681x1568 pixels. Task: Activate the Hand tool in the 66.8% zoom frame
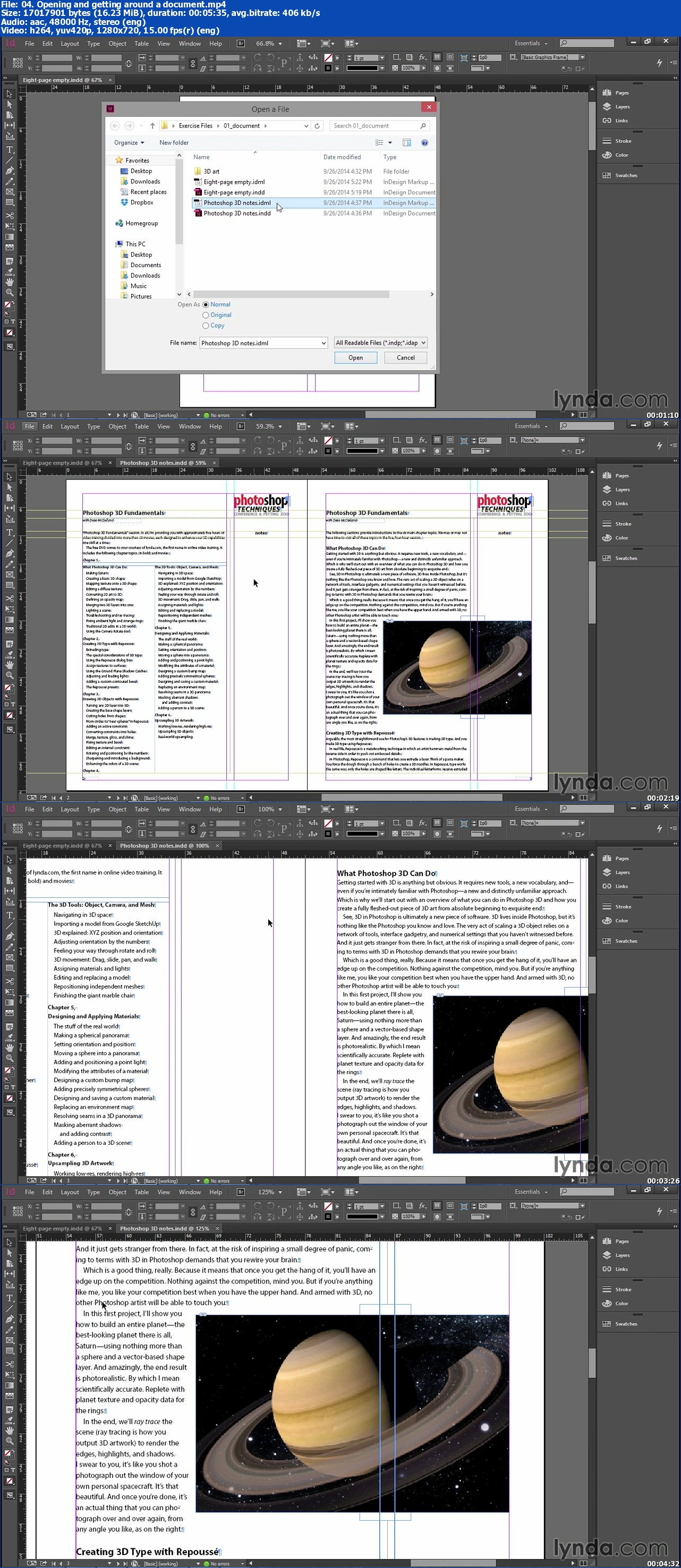pyautogui.click(x=10, y=282)
